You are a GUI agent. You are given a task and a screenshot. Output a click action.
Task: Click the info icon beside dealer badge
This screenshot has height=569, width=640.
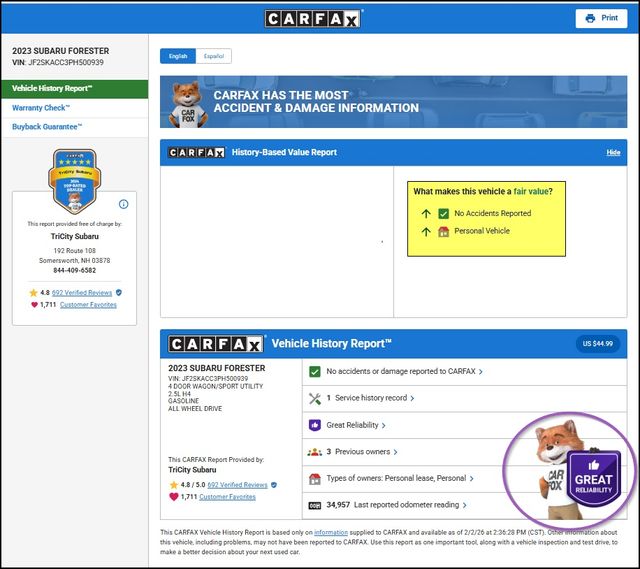point(124,204)
